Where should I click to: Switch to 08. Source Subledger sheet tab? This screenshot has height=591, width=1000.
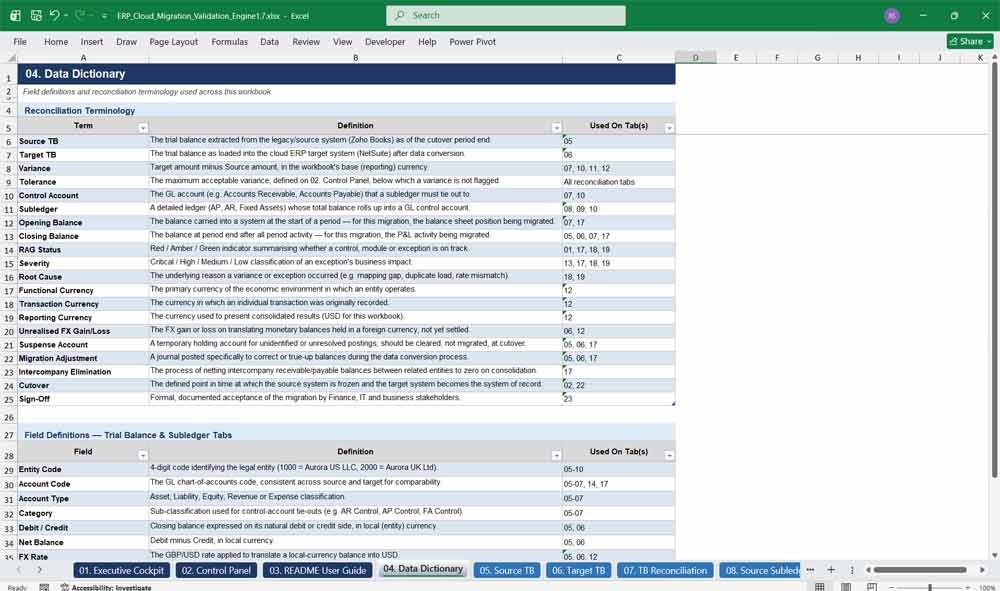[760, 570]
